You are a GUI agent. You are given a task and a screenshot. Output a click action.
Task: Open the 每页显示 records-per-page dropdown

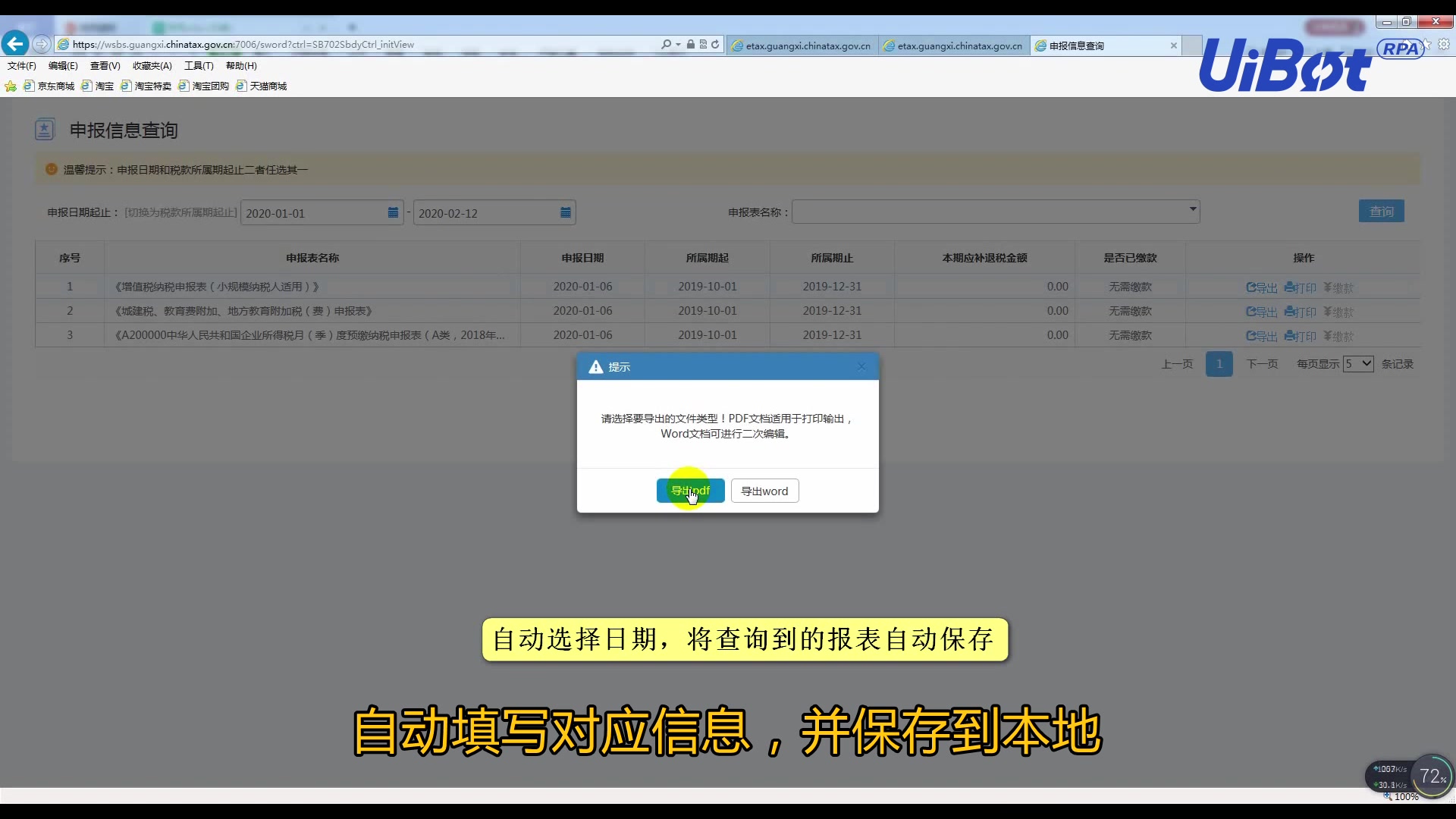coord(1358,363)
